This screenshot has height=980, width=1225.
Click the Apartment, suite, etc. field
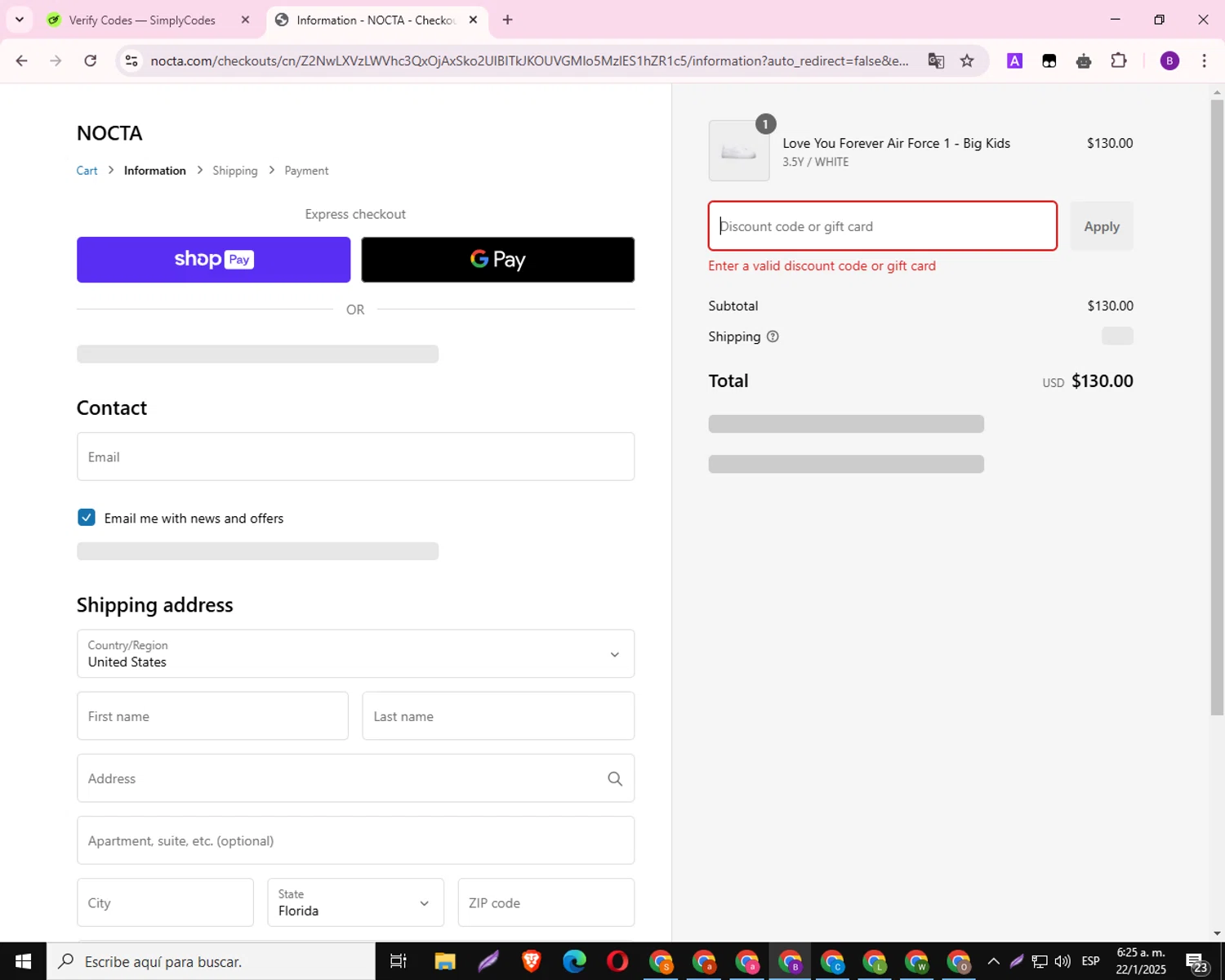click(355, 840)
